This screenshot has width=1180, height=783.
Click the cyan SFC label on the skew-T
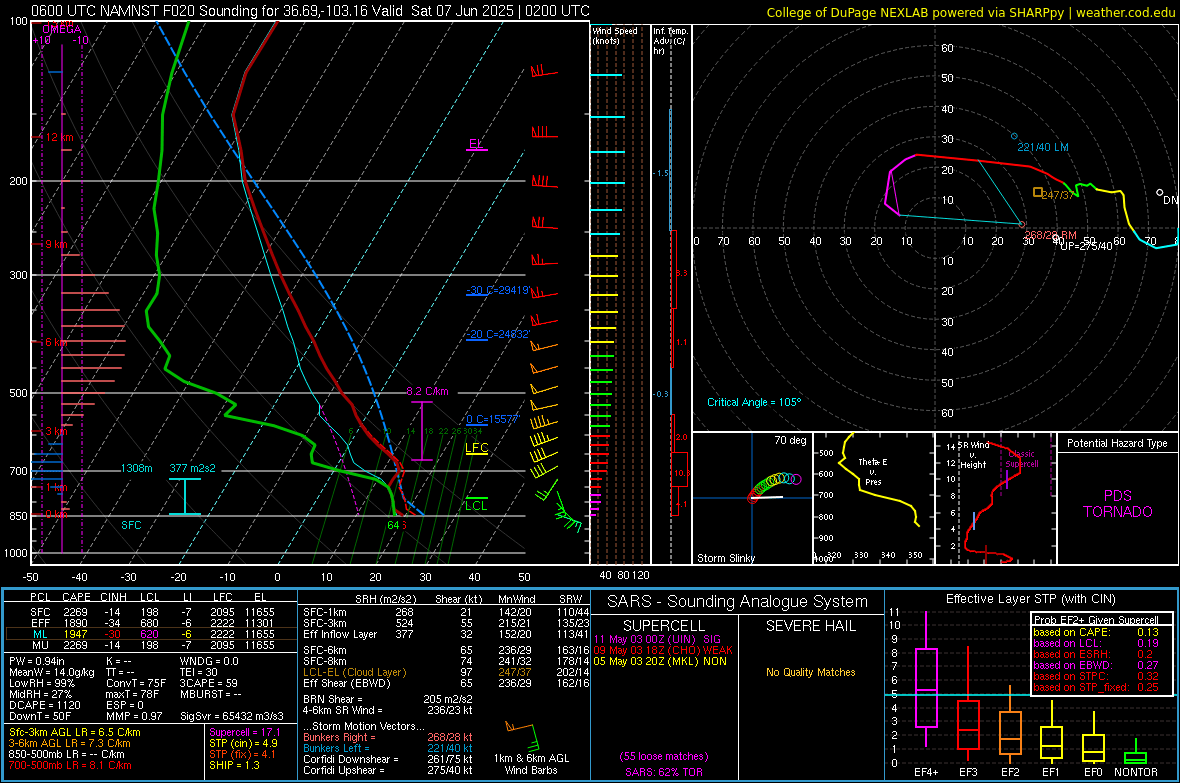tap(131, 525)
